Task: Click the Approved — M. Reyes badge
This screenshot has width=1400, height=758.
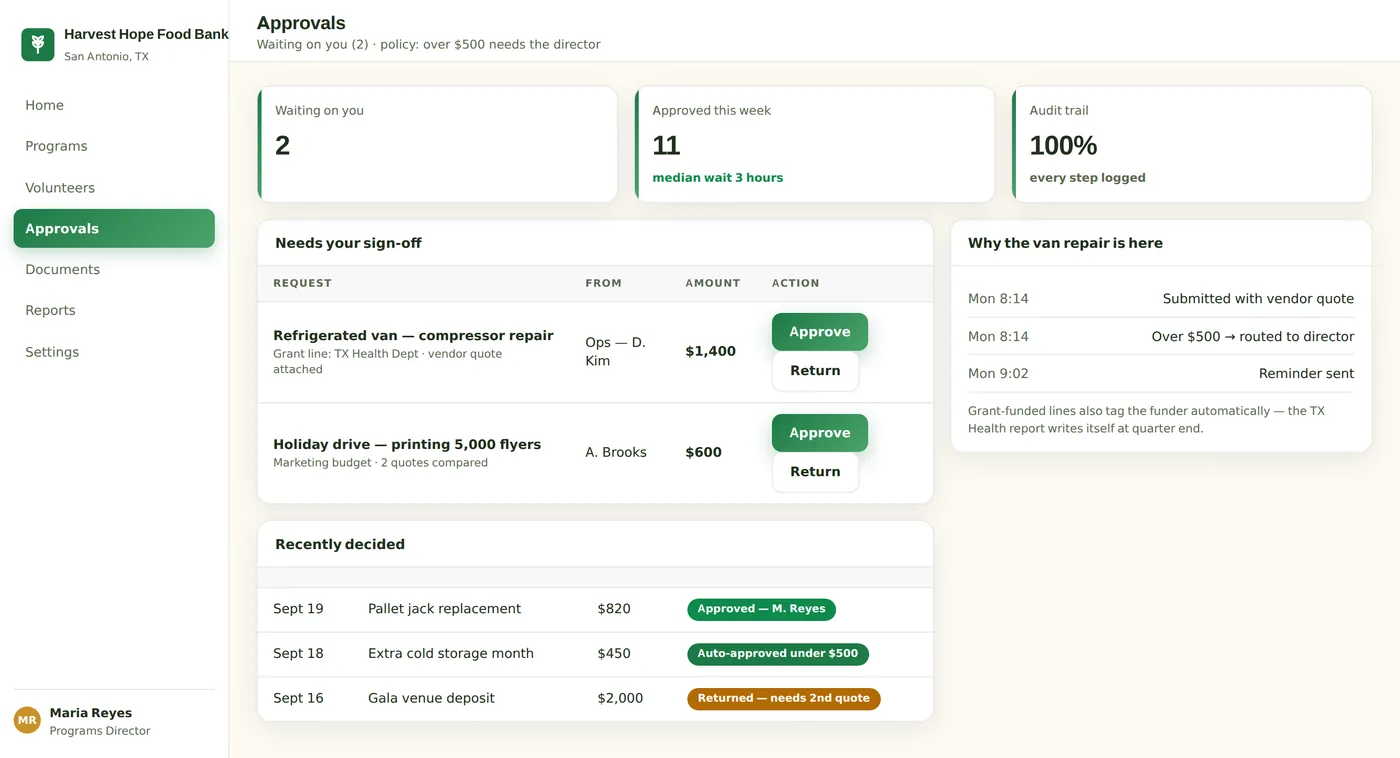Action: click(761, 609)
